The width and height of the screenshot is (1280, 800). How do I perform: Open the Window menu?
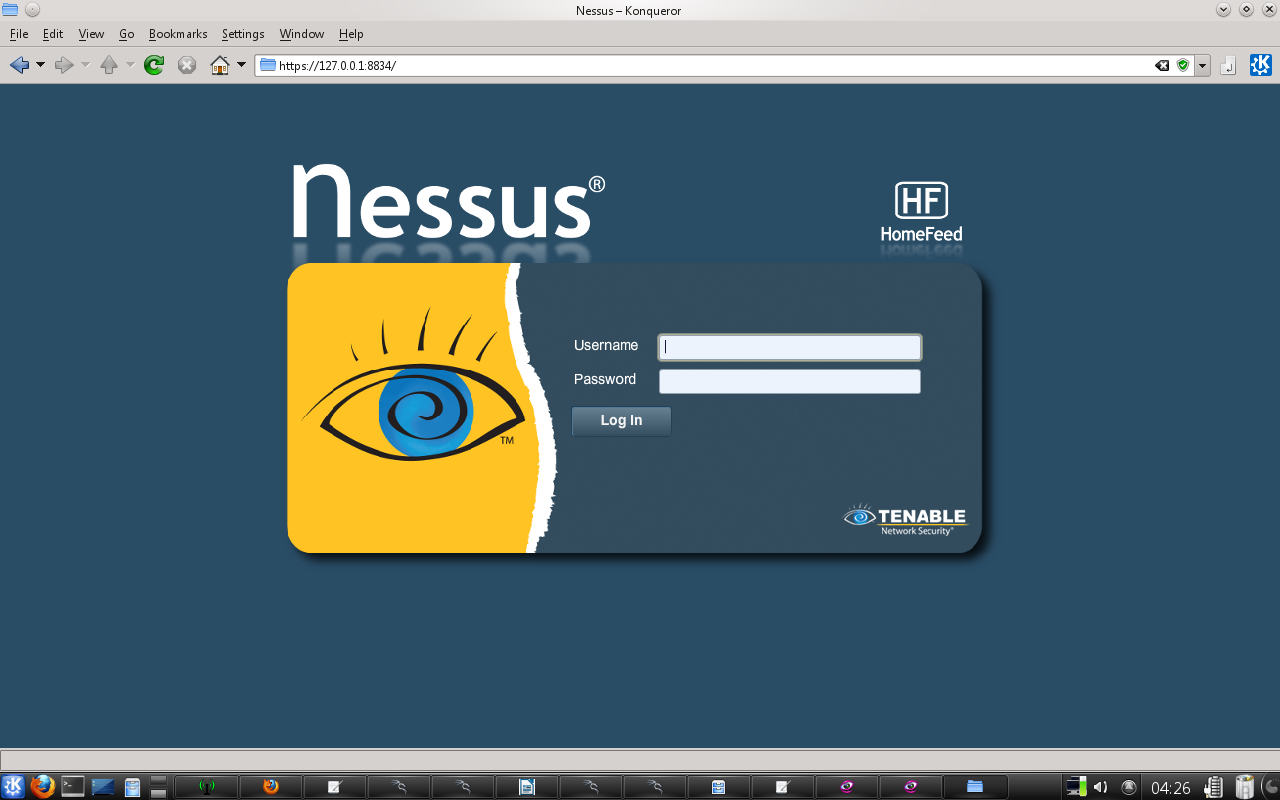(302, 34)
